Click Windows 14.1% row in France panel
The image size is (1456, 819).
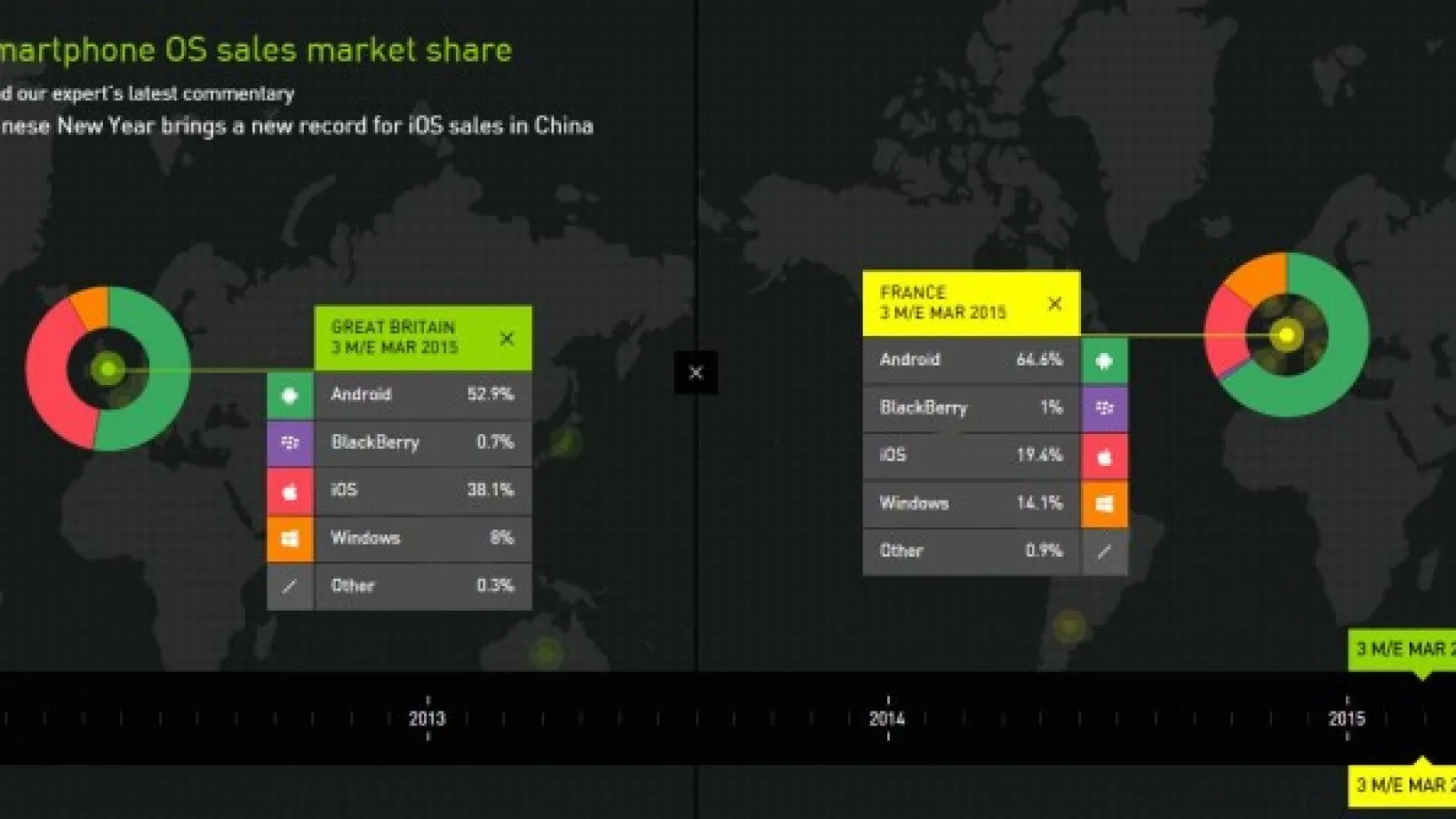click(971, 503)
